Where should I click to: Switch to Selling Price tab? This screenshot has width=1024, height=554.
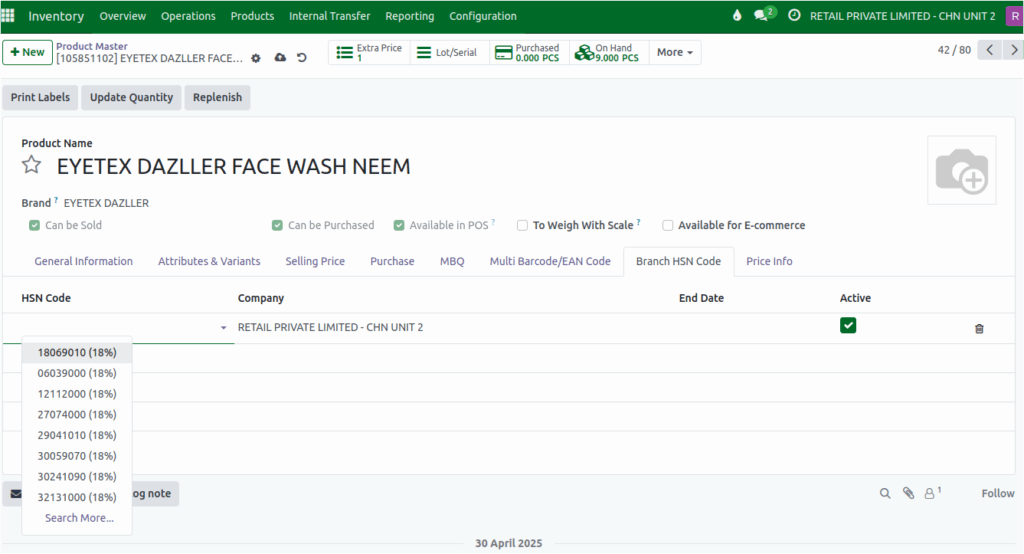point(315,261)
